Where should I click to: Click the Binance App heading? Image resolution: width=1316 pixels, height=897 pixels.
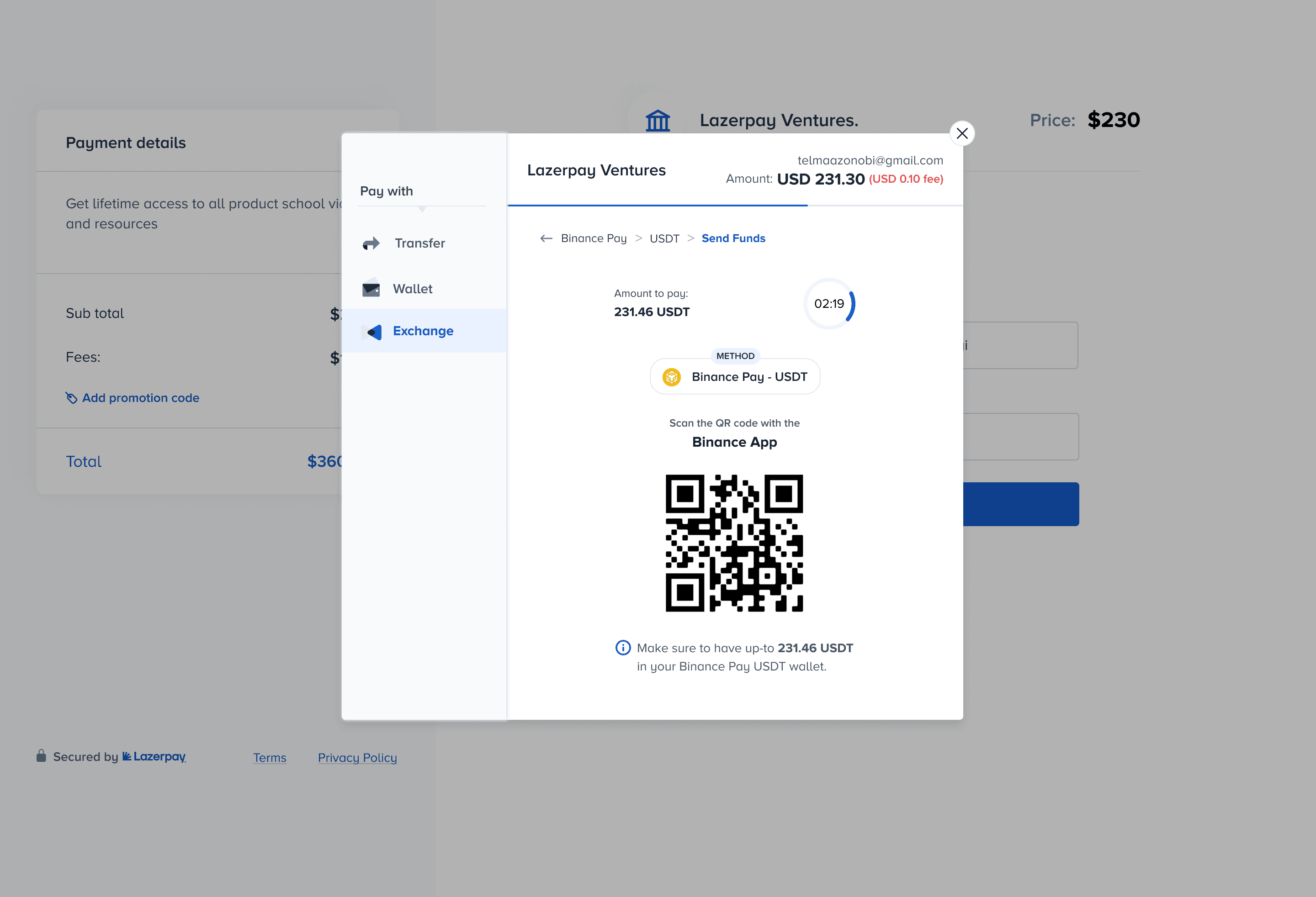point(734,442)
